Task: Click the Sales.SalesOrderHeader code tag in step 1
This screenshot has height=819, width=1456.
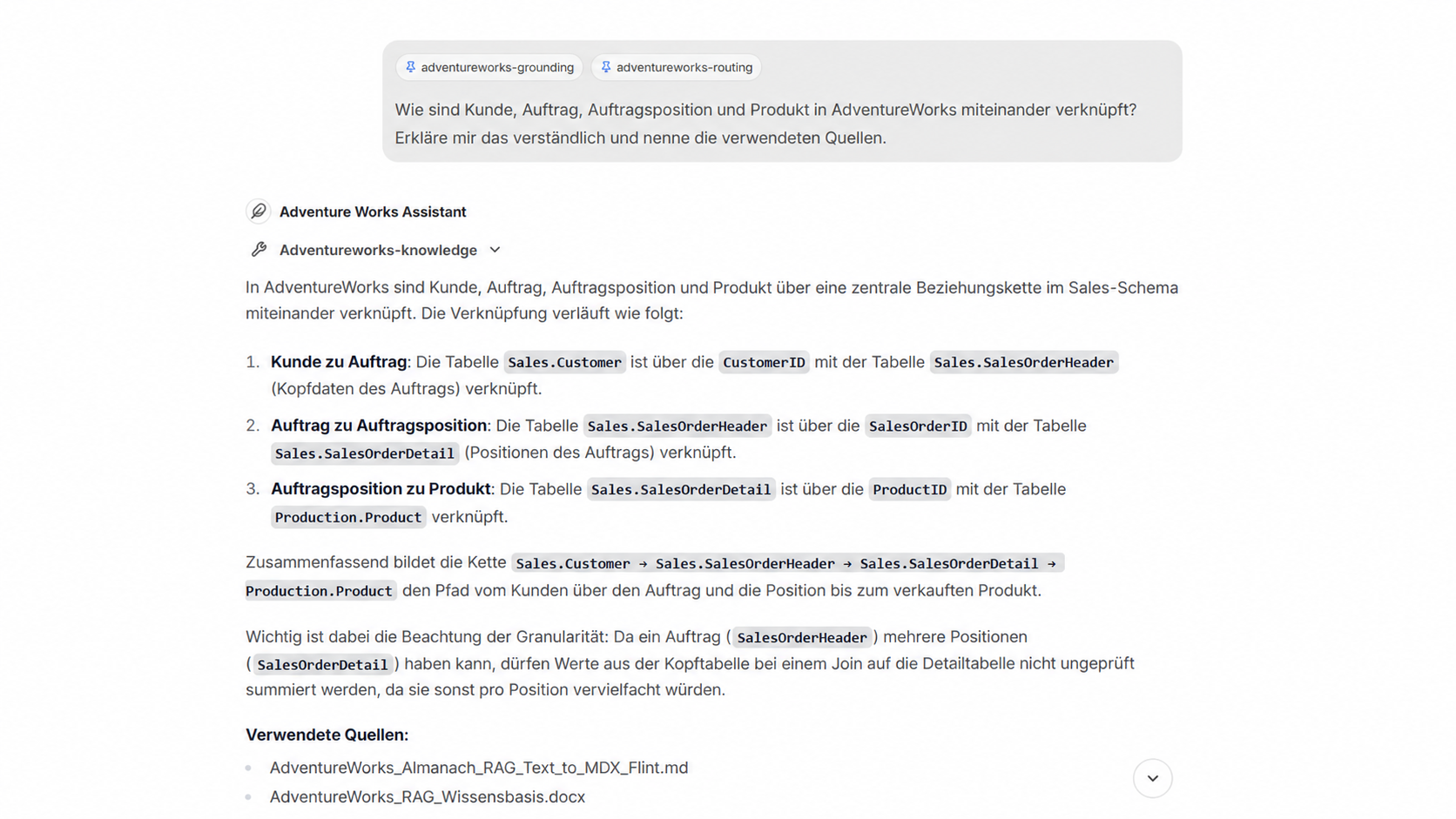Action: [x=1023, y=362]
